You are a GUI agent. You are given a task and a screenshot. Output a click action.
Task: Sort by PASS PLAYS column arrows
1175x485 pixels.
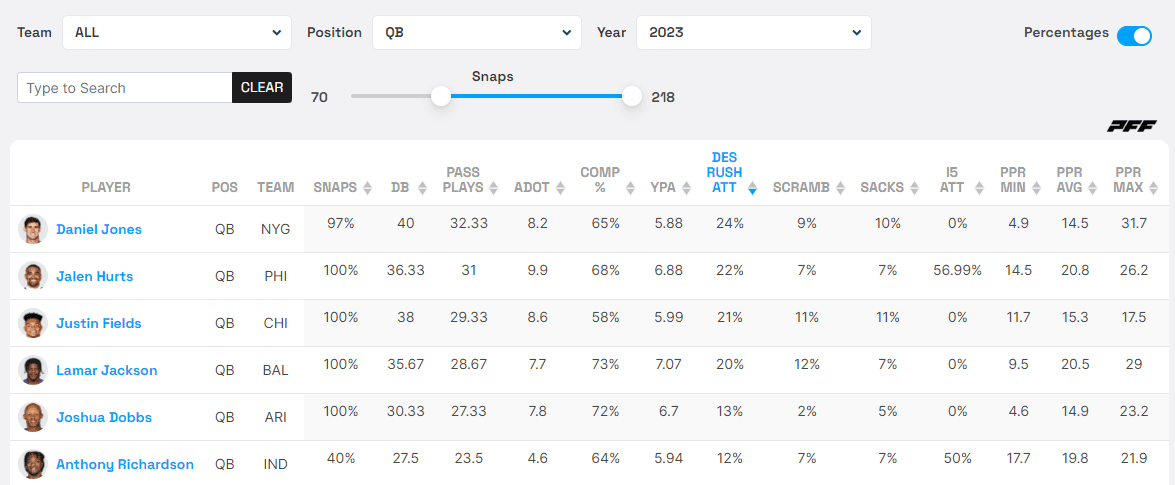point(492,188)
